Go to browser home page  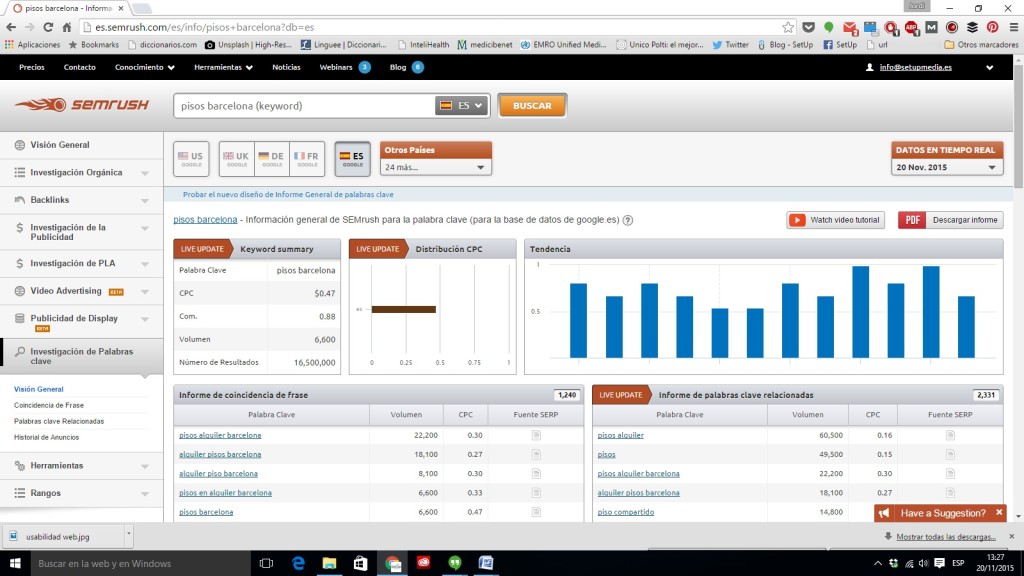click(67, 27)
